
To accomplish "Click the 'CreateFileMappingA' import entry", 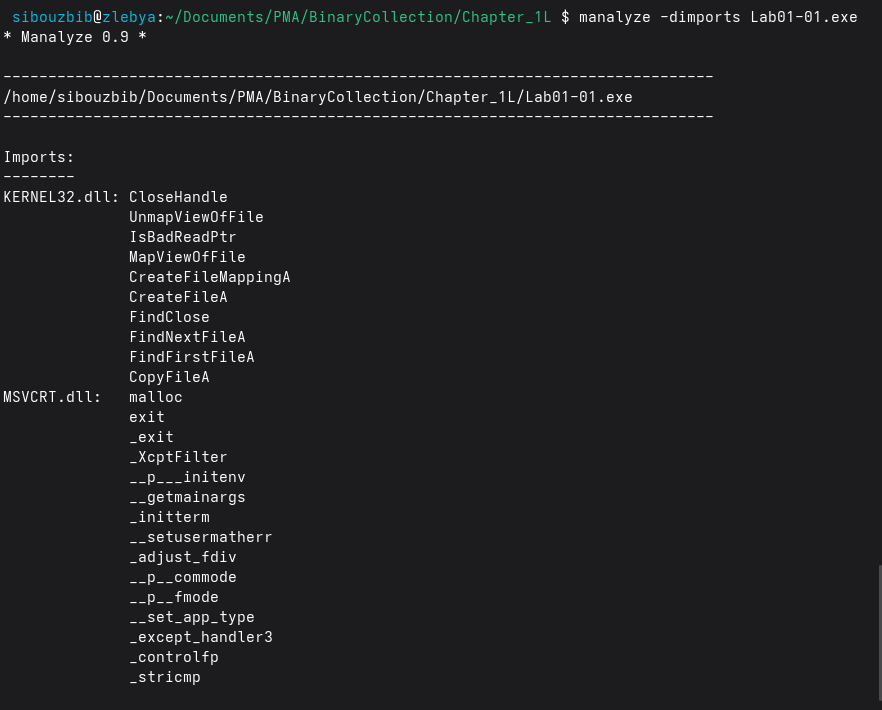I will pos(209,277).
